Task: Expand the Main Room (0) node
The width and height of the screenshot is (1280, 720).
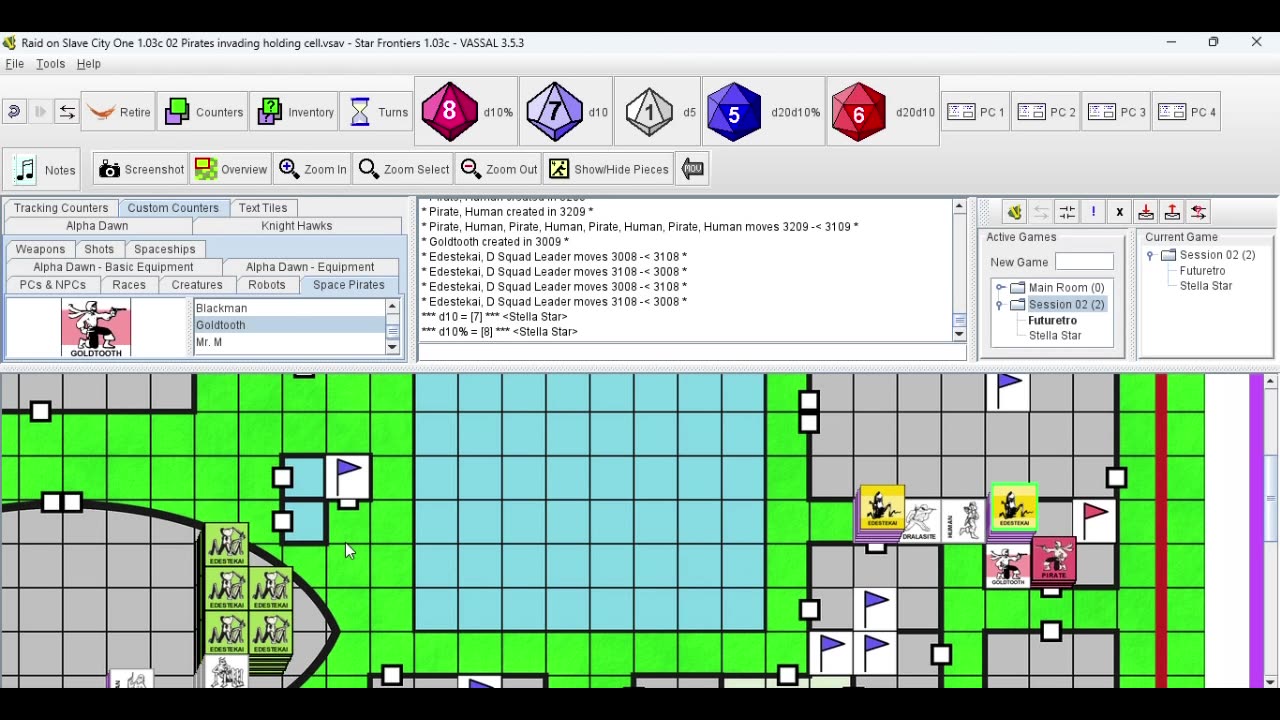Action: 1000,288
